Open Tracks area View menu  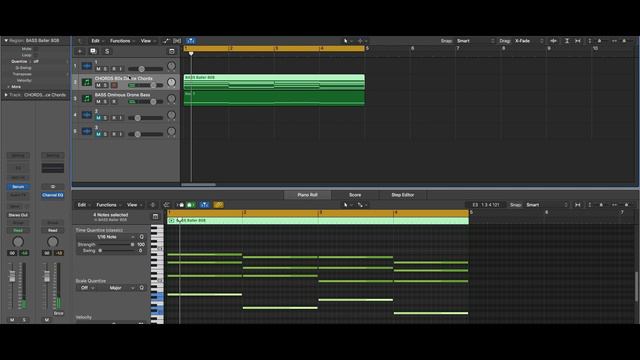(x=147, y=41)
